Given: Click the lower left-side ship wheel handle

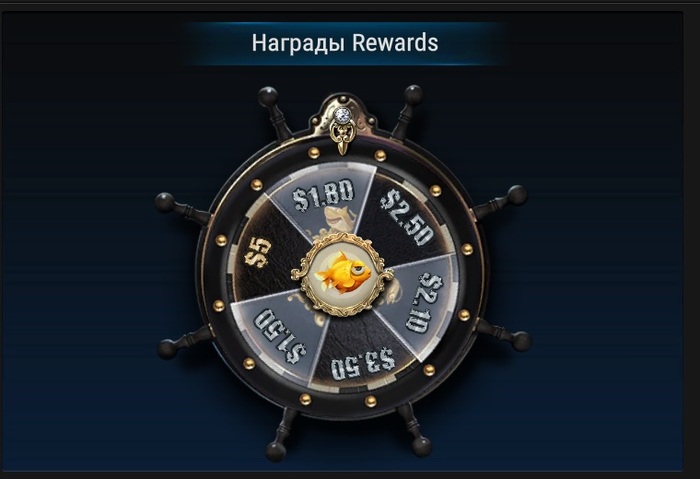Looking at the screenshot, I should pyautogui.click(x=185, y=343).
